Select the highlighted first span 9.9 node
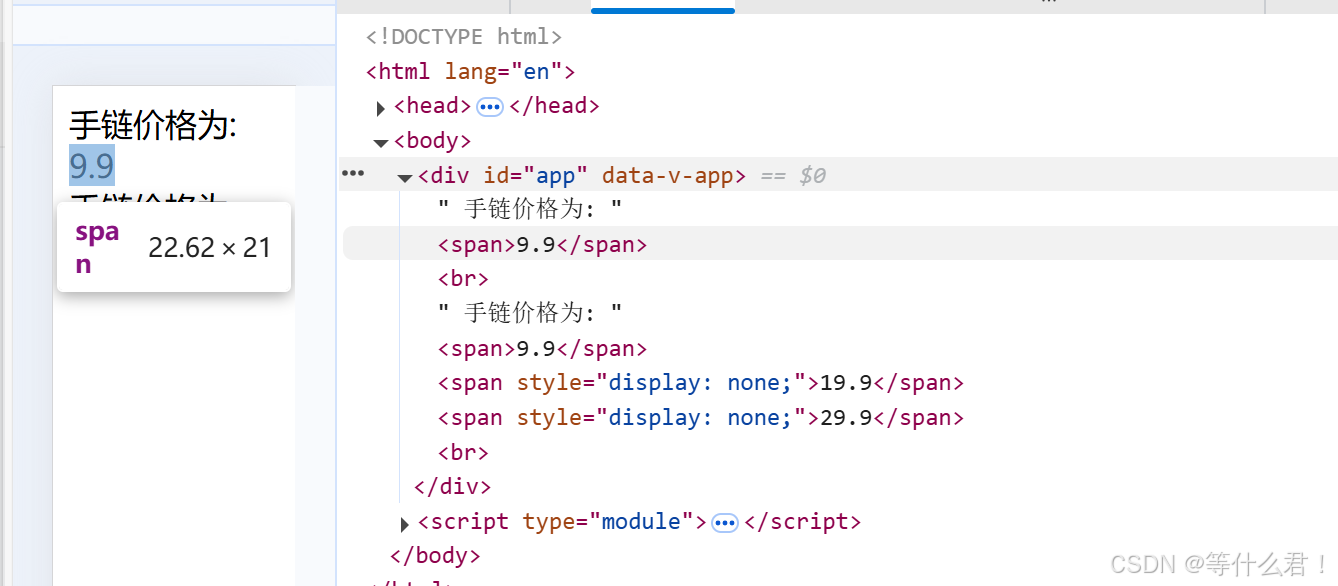1338x586 pixels. [543, 245]
